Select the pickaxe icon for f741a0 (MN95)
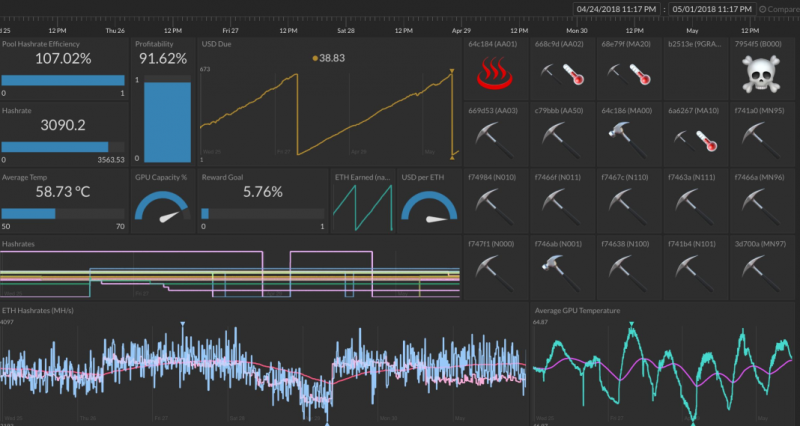The width and height of the screenshot is (800, 426). pos(760,140)
